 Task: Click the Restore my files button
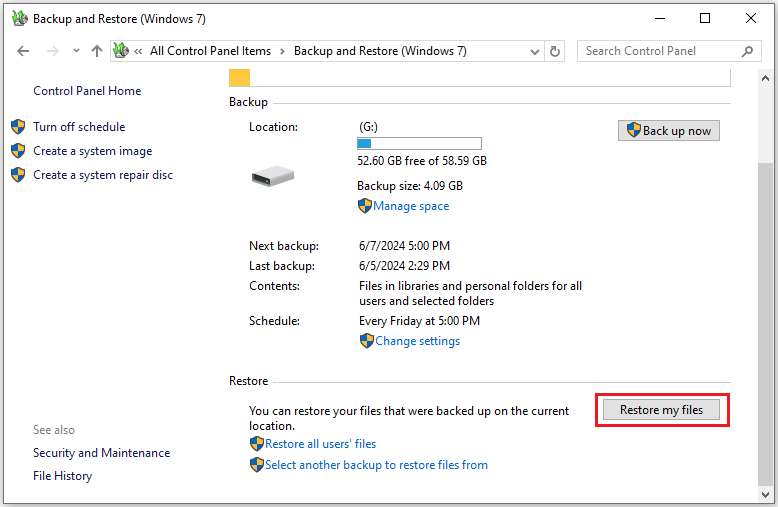pyautogui.click(x=661, y=410)
